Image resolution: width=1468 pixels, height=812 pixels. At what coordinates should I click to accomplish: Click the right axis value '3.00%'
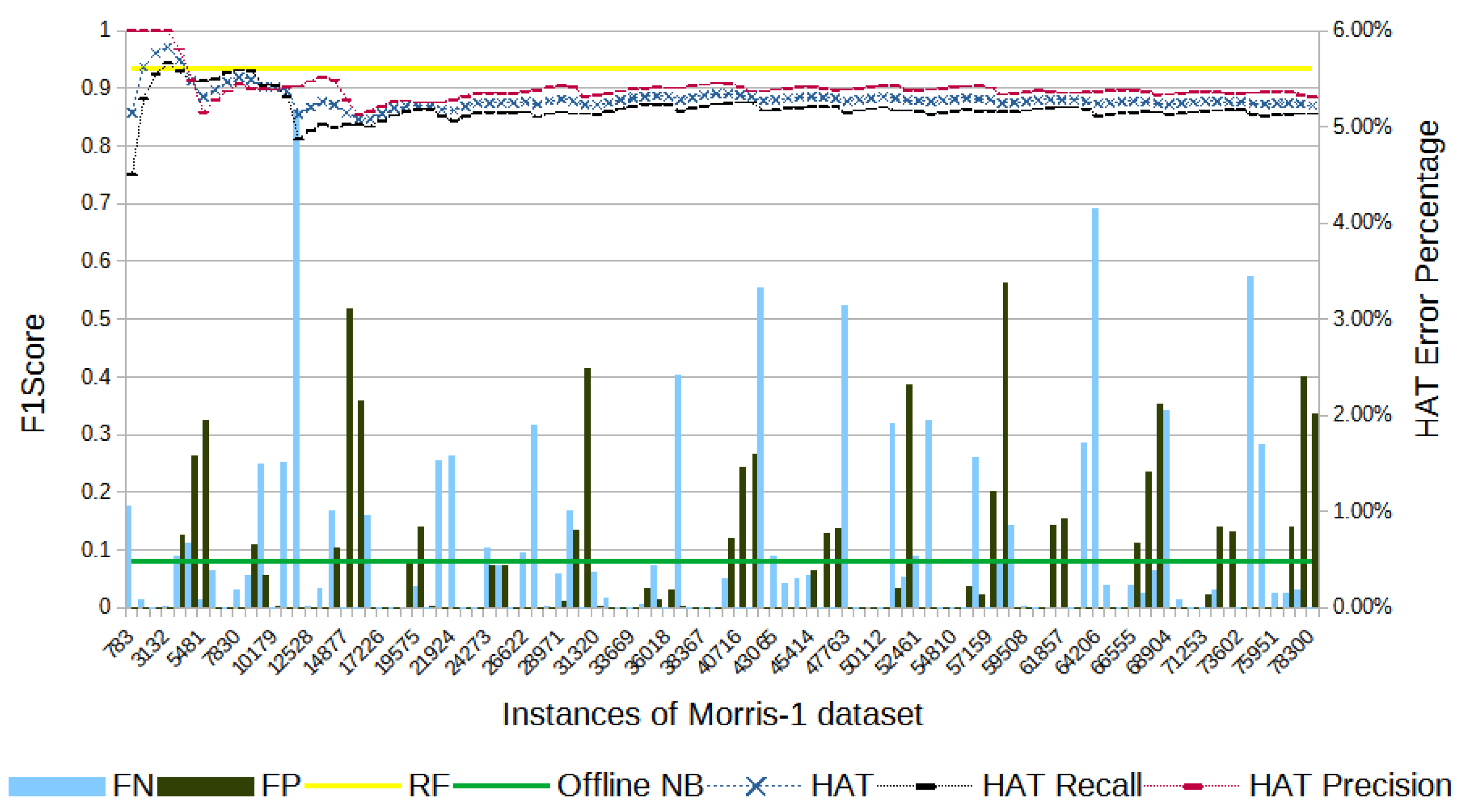tap(1362, 319)
